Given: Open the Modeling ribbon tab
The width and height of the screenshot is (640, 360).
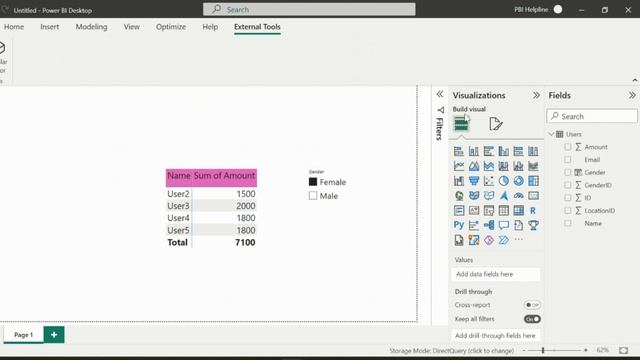Looking at the screenshot, I should point(91,27).
